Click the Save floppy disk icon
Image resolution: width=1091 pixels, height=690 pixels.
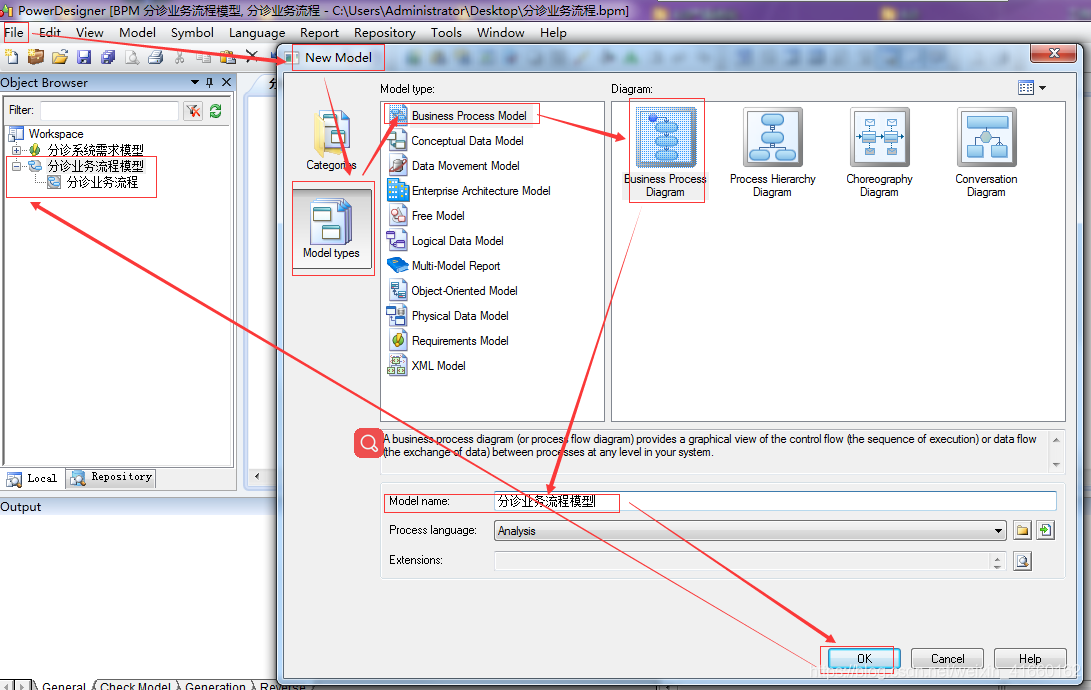[84, 57]
